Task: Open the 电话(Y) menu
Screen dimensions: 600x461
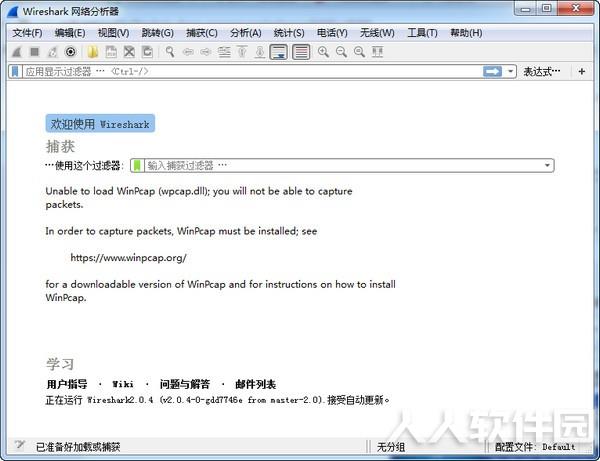Action: click(332, 33)
